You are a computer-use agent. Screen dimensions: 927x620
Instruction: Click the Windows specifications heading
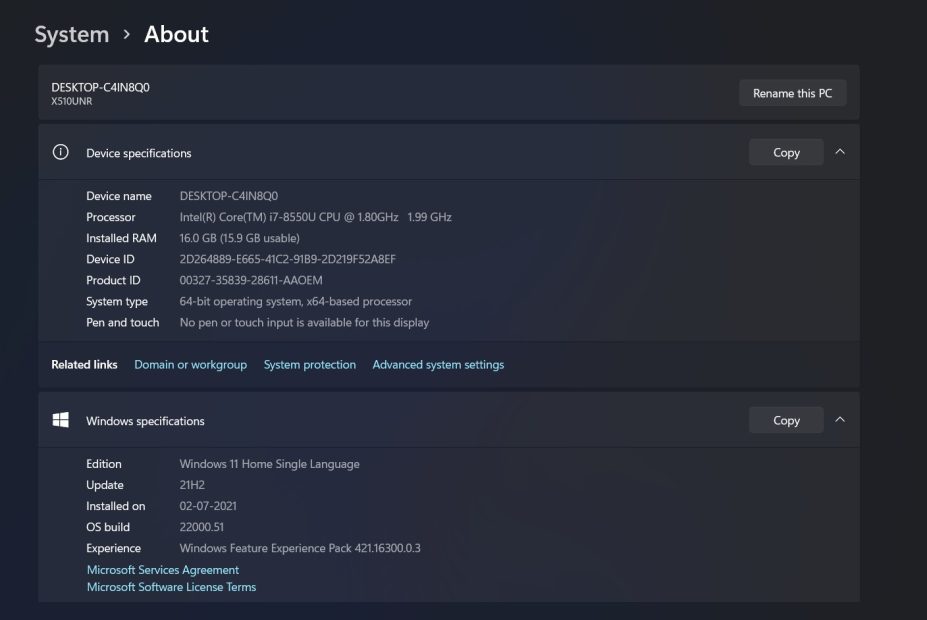click(145, 421)
